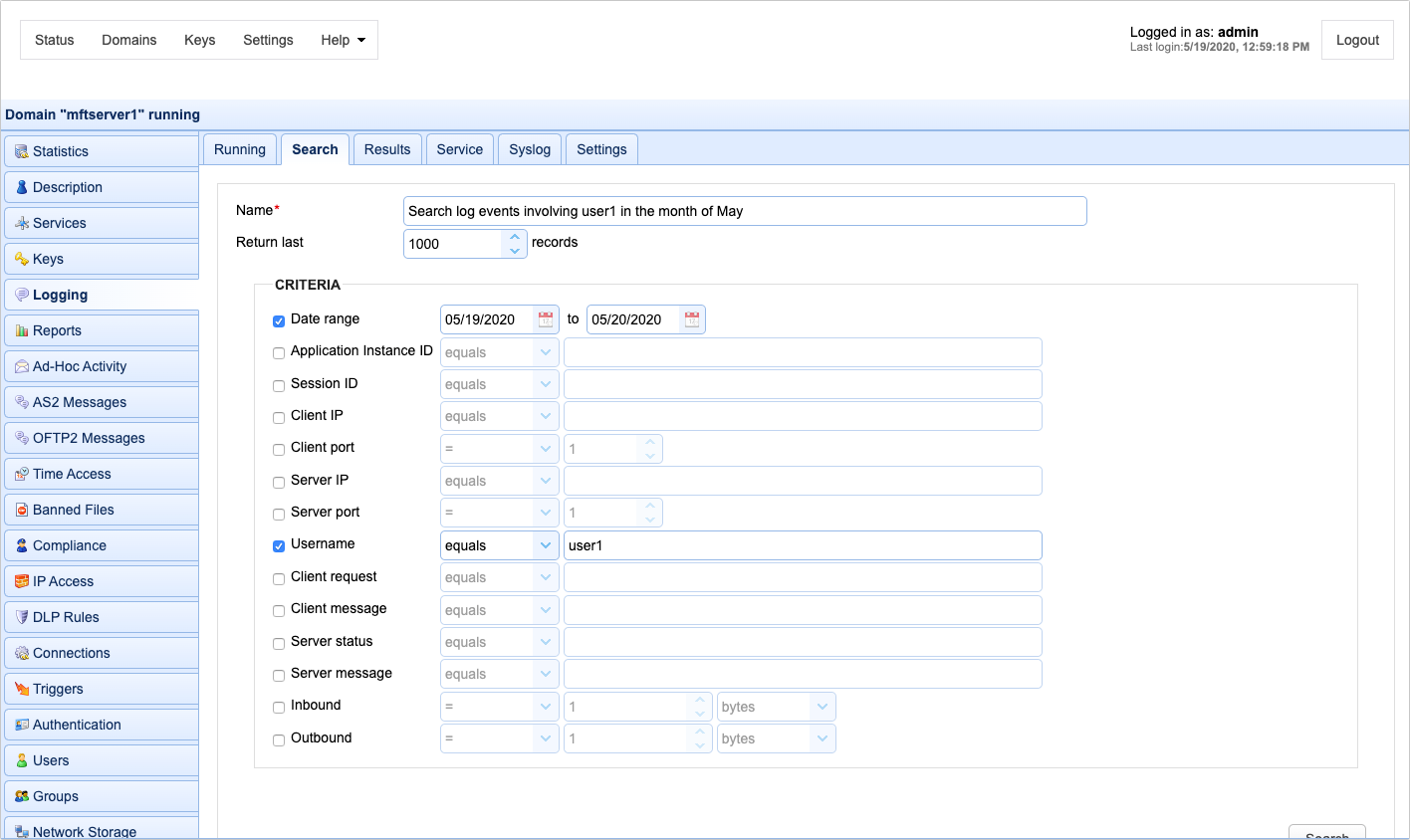Open Statistics via its sidebar icon
The height and width of the screenshot is (840, 1410).
(22, 151)
